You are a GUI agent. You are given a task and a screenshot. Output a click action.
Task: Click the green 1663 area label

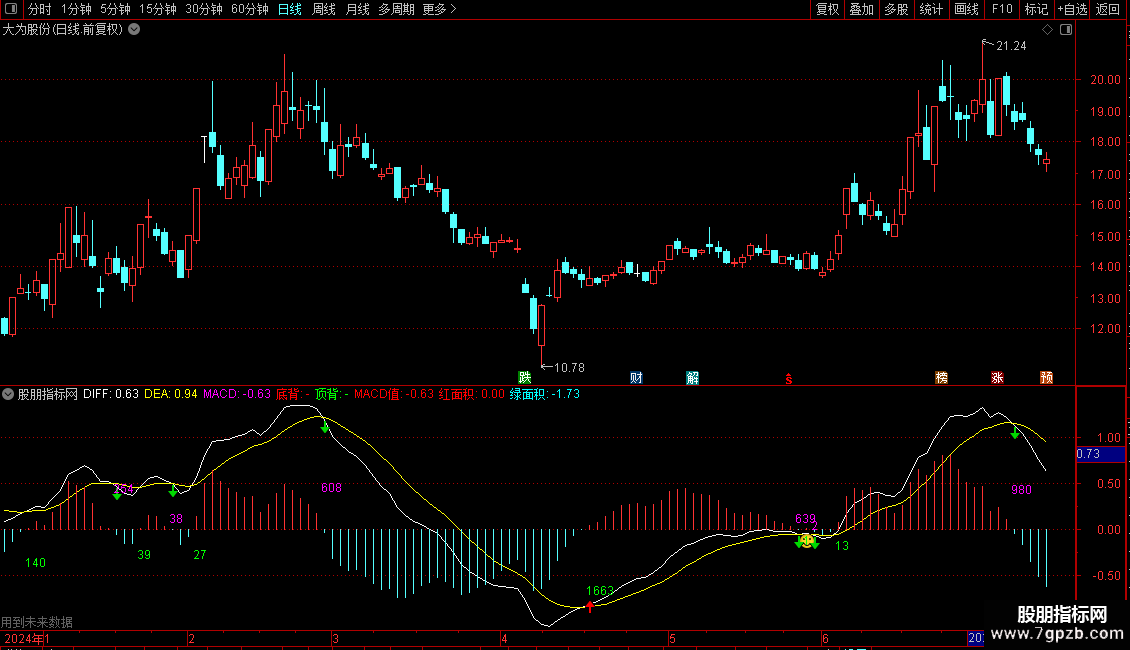[600, 591]
